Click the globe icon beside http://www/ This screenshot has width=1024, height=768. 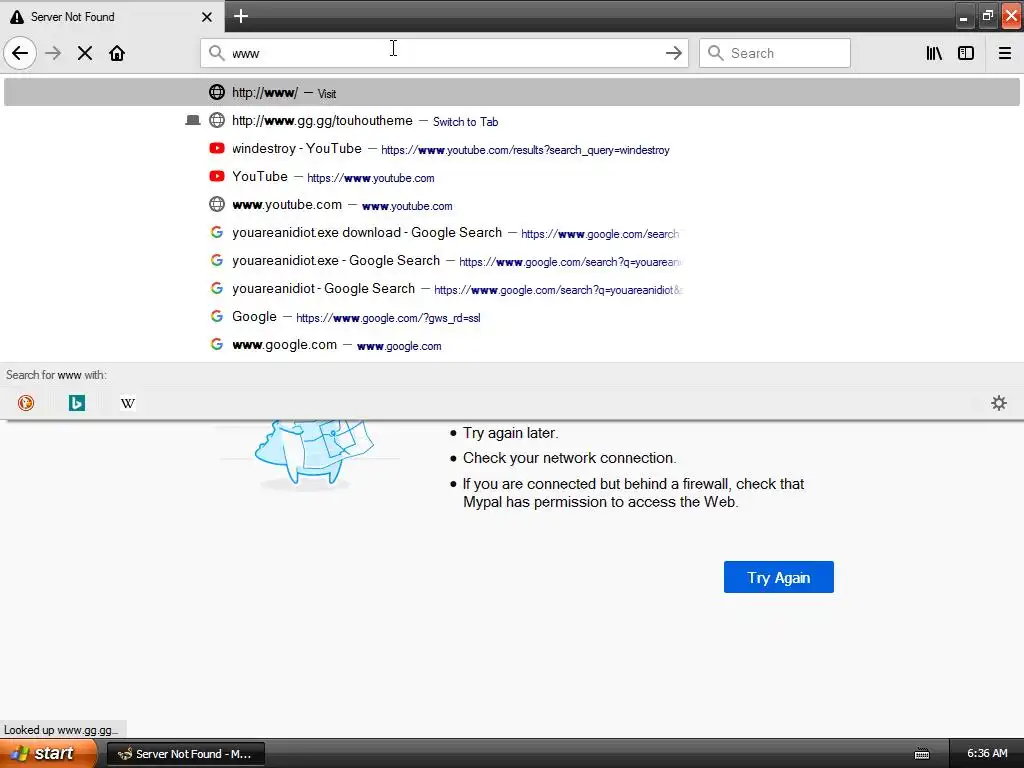coord(217,92)
